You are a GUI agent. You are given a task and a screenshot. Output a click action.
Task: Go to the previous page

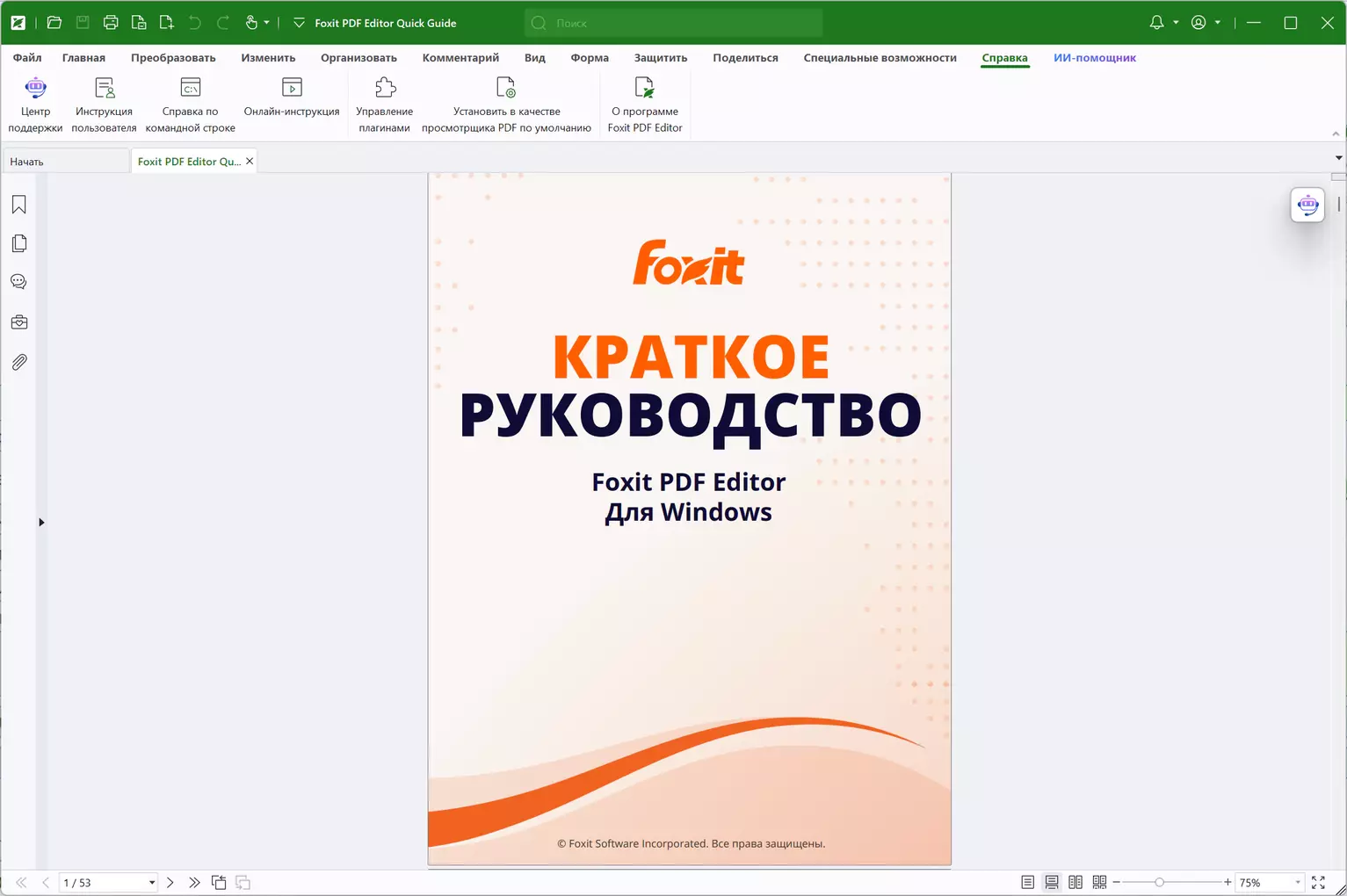(46, 882)
